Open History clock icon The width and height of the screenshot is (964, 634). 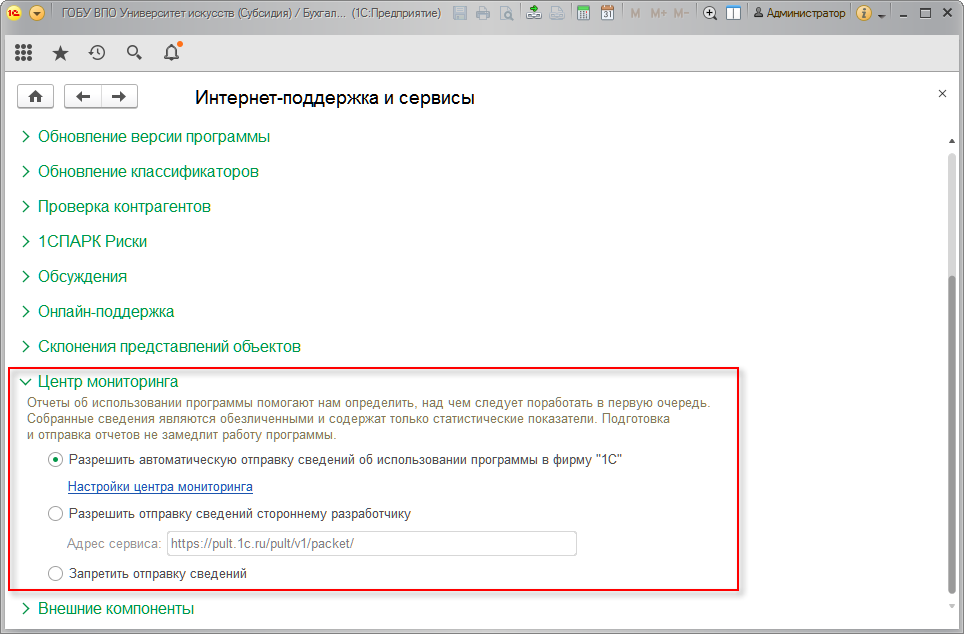pyautogui.click(x=97, y=53)
